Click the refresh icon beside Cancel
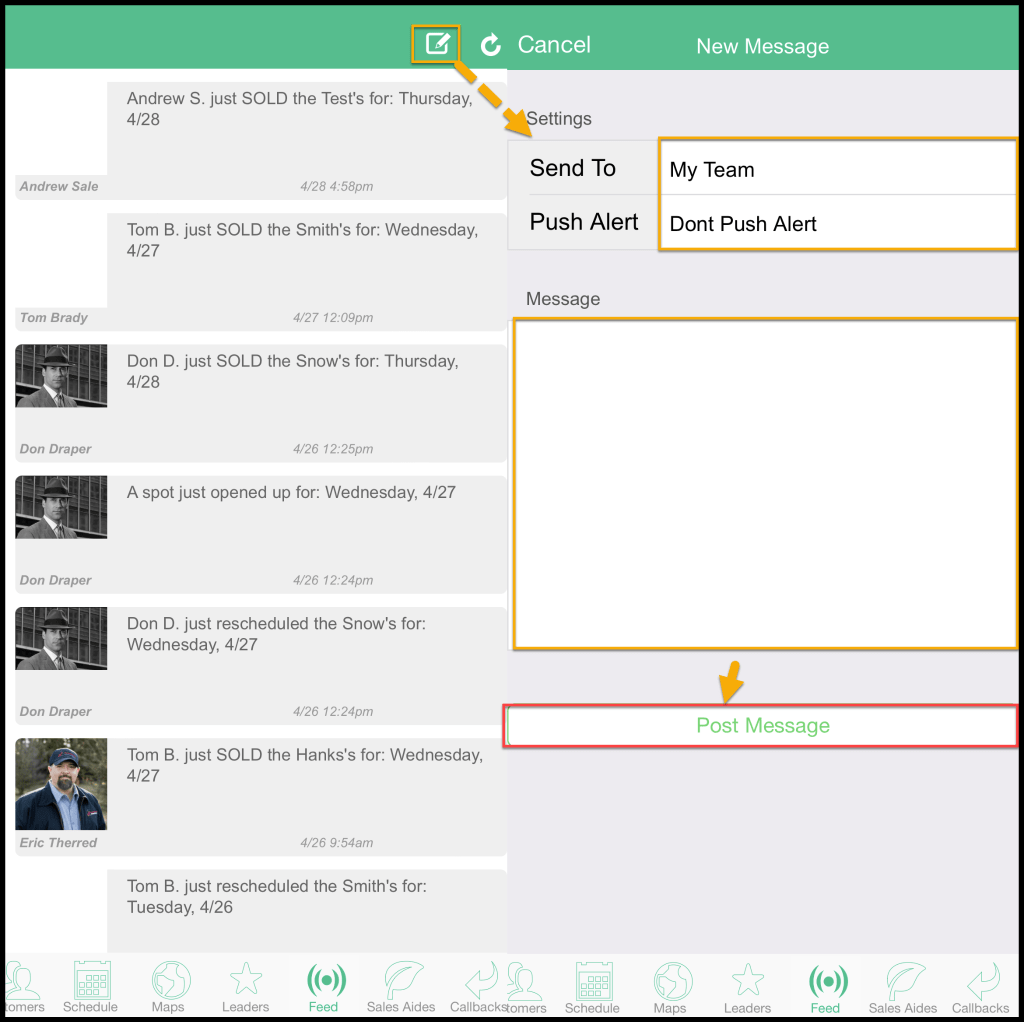The image size is (1024, 1022). [490, 45]
